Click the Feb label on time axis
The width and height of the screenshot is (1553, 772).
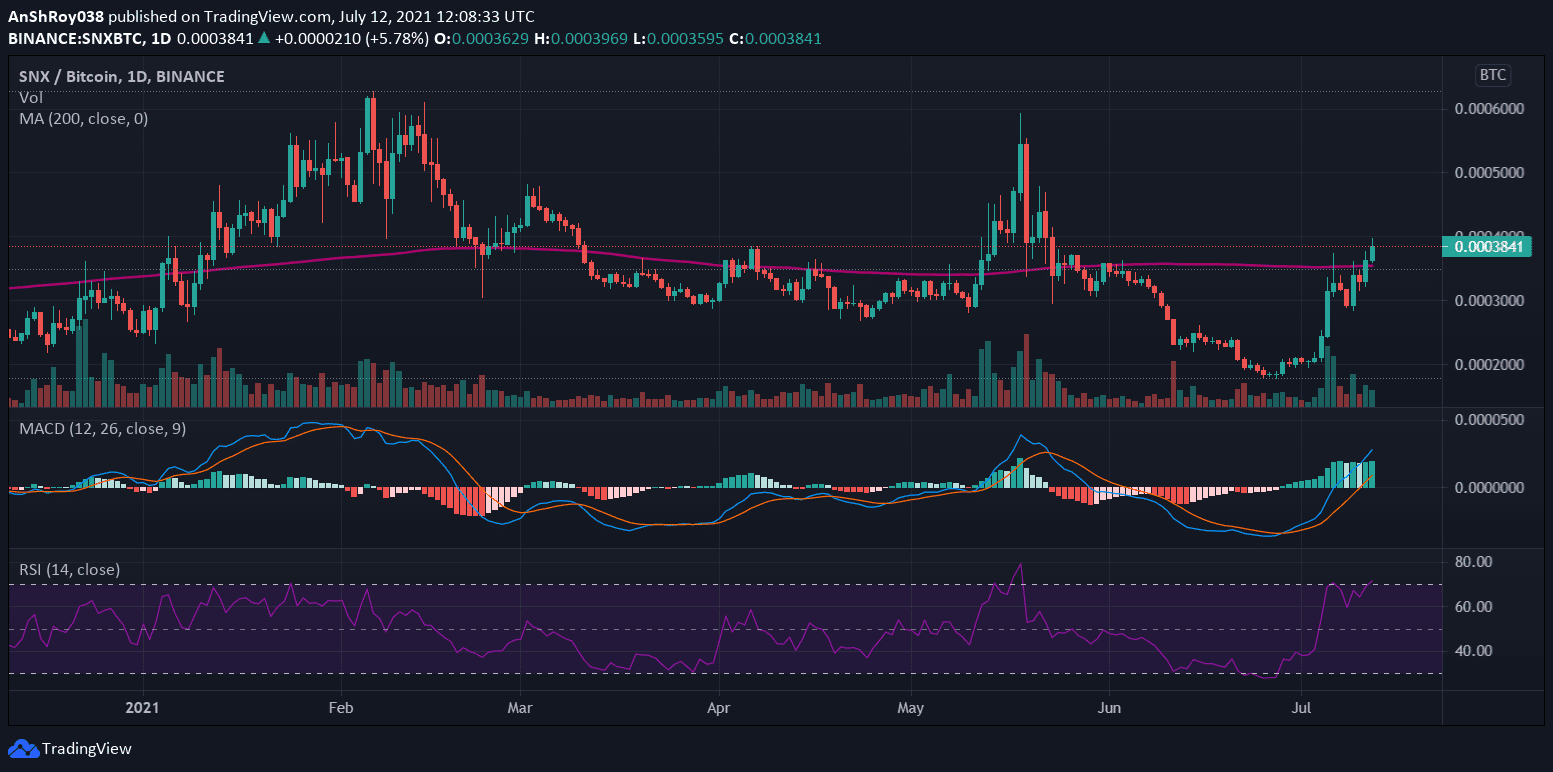(x=341, y=709)
